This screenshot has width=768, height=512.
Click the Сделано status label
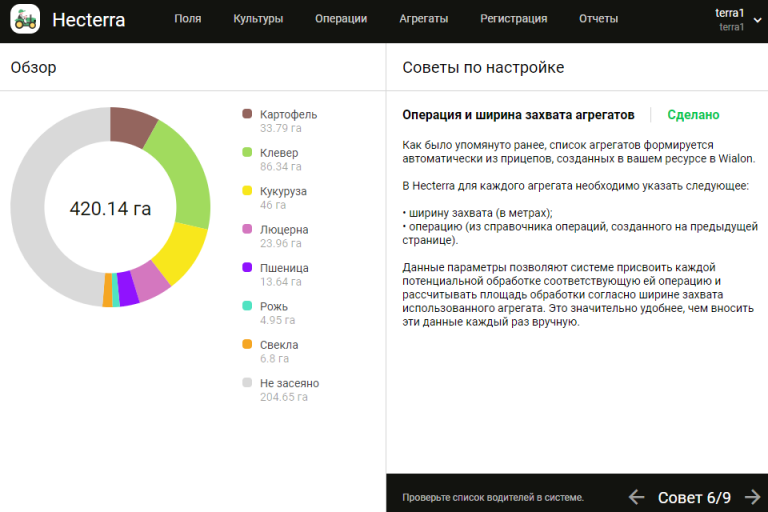[x=693, y=115]
